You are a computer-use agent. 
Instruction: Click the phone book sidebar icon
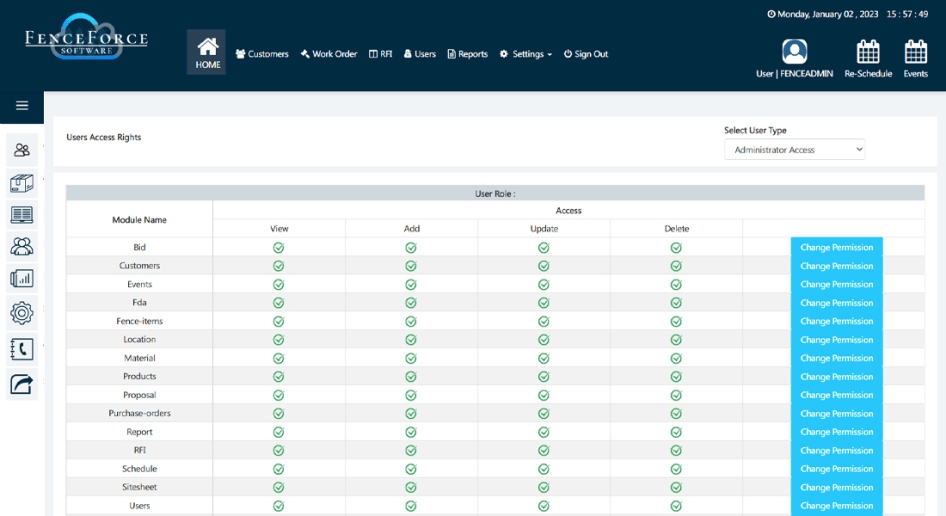point(22,349)
